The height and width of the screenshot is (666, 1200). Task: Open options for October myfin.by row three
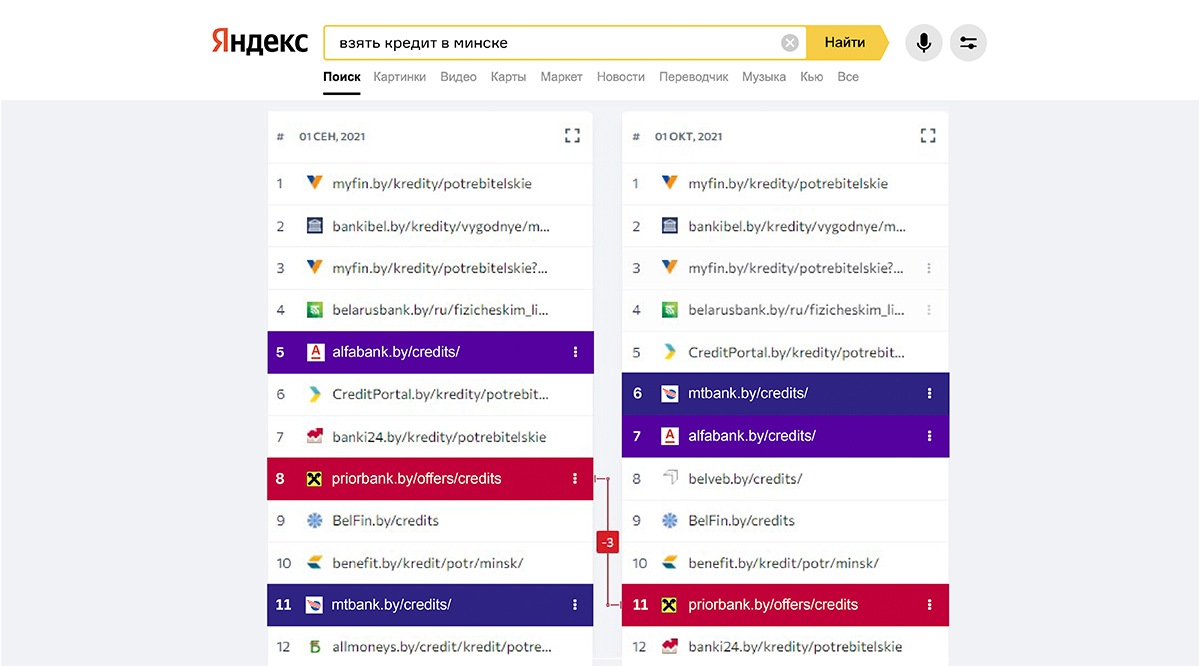(930, 268)
